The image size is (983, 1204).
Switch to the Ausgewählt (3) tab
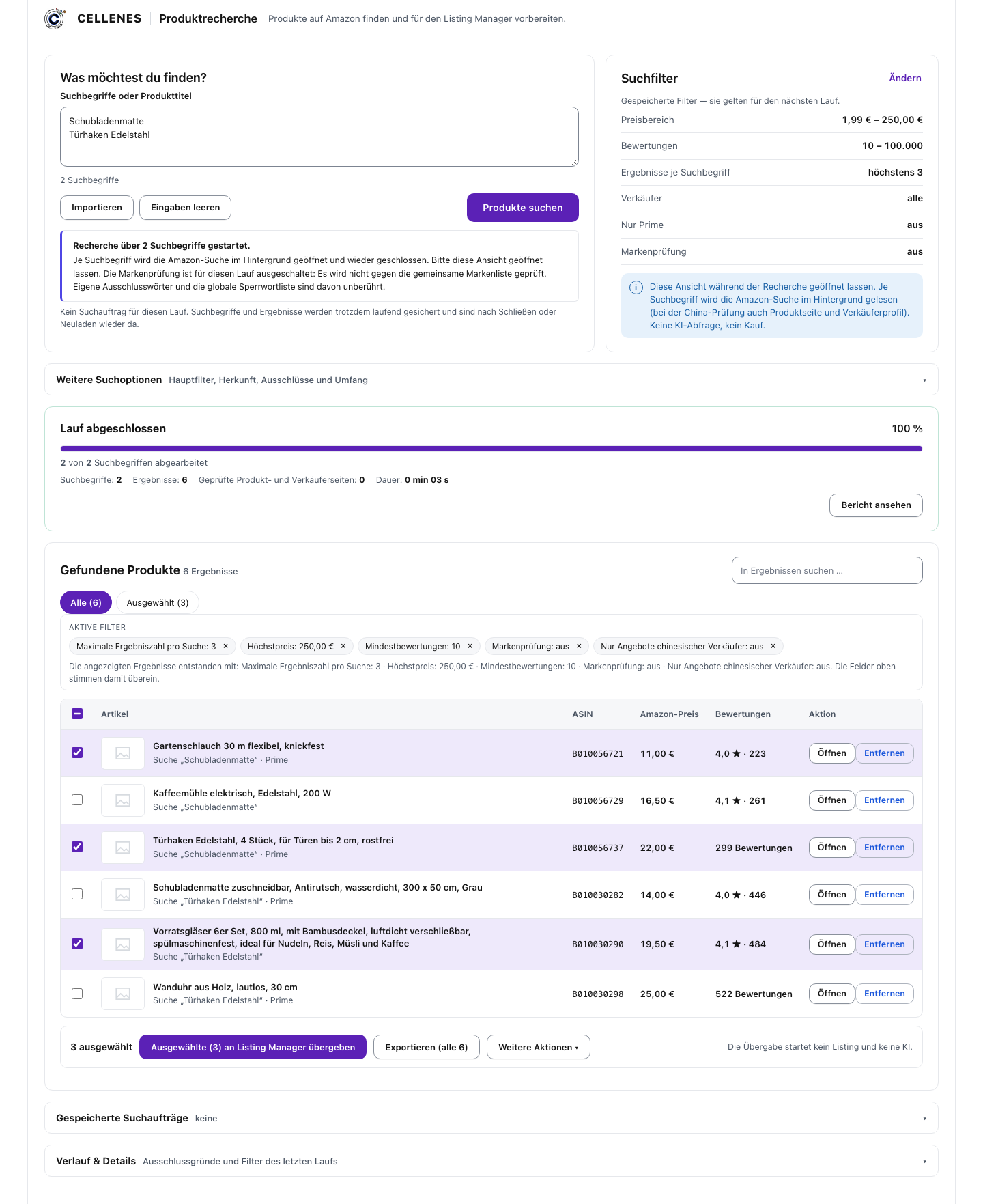(x=158, y=602)
